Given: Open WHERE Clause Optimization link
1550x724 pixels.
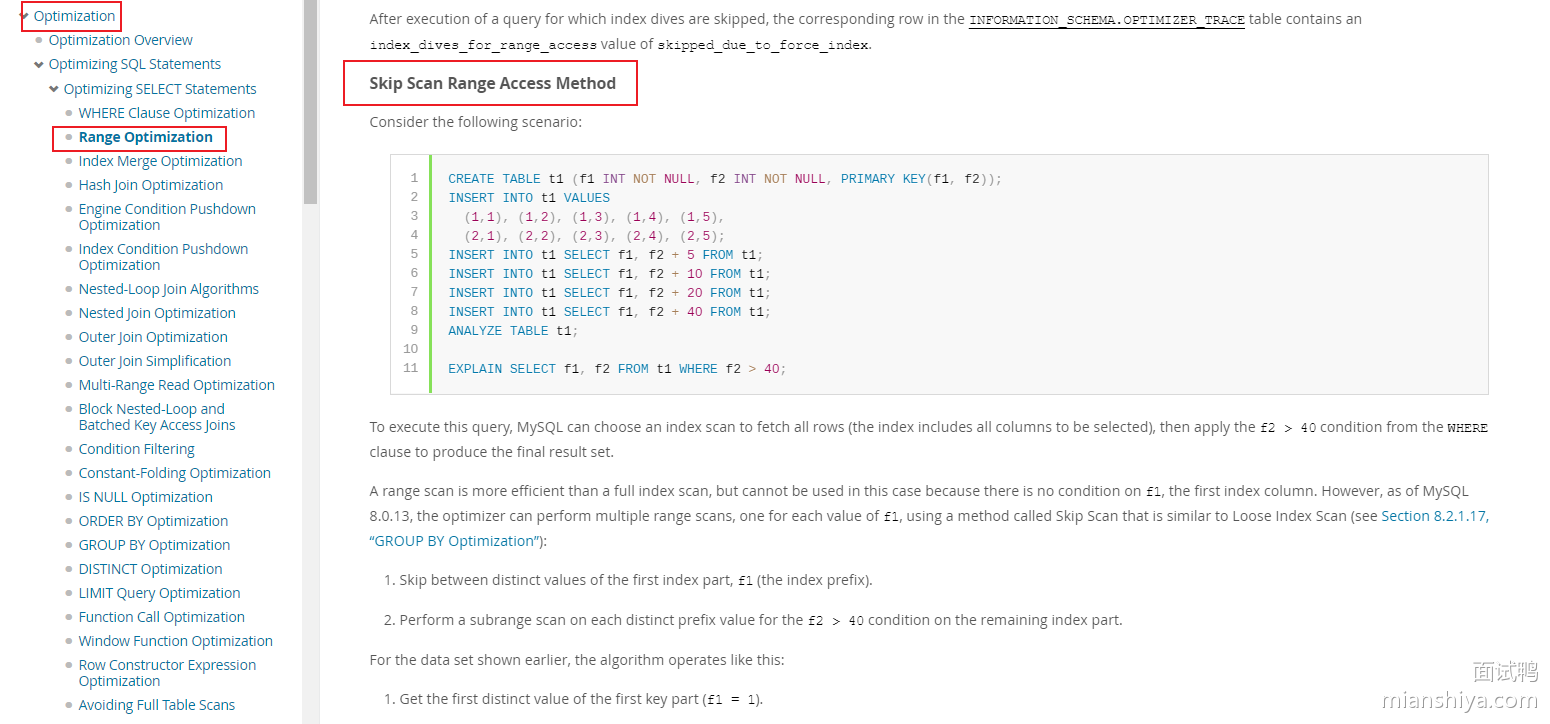Looking at the screenshot, I should point(166,113).
